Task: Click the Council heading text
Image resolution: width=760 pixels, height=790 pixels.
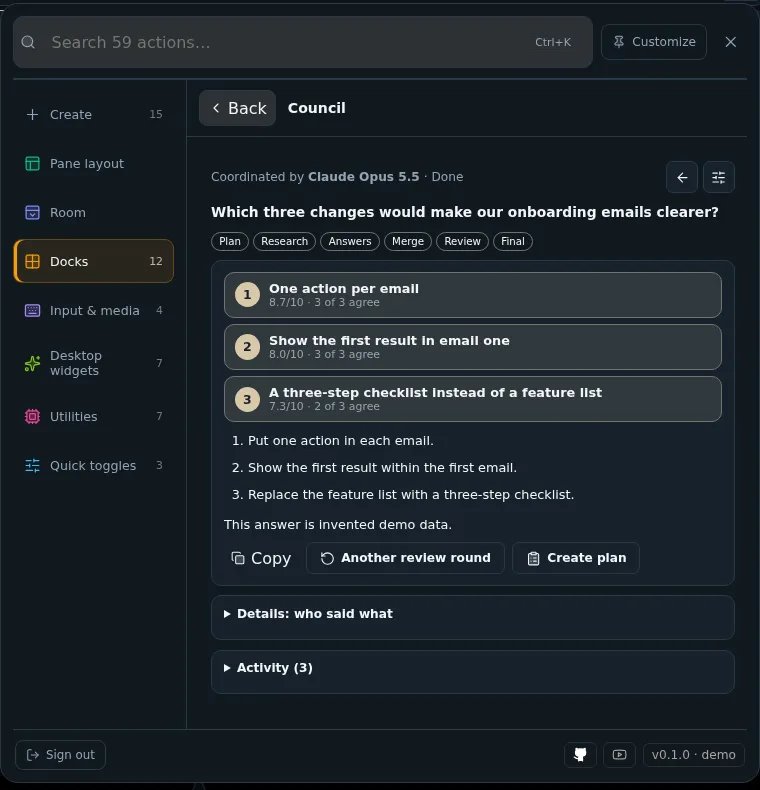Action: 316,108
